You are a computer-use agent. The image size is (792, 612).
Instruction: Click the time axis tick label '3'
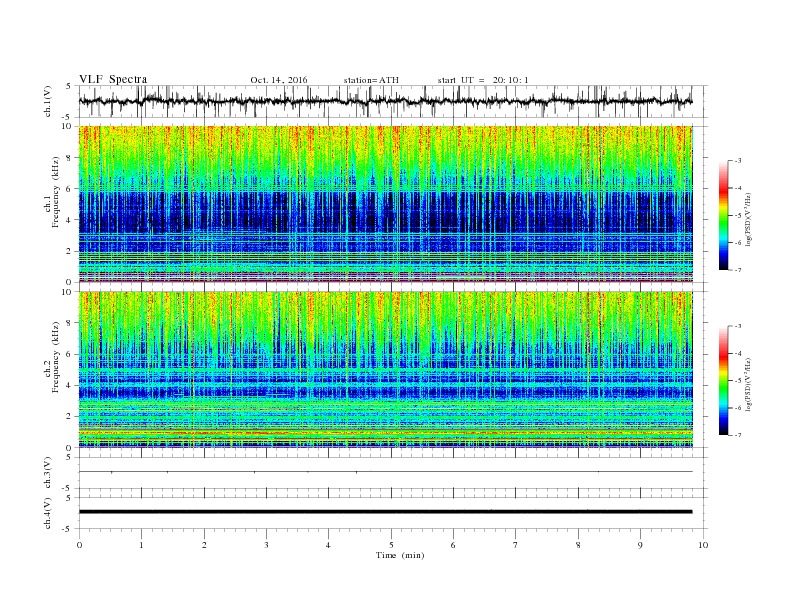(266, 545)
